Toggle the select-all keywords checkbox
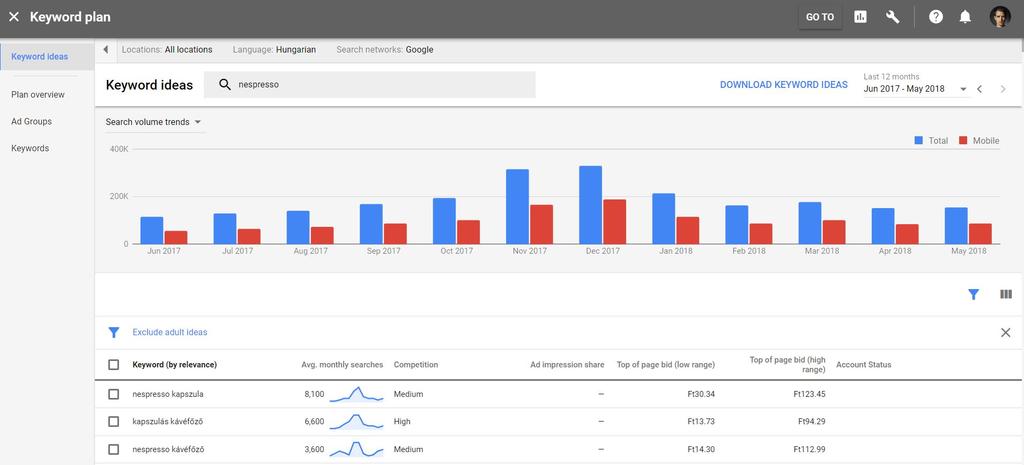Viewport: 1024px width, 465px height. point(114,364)
